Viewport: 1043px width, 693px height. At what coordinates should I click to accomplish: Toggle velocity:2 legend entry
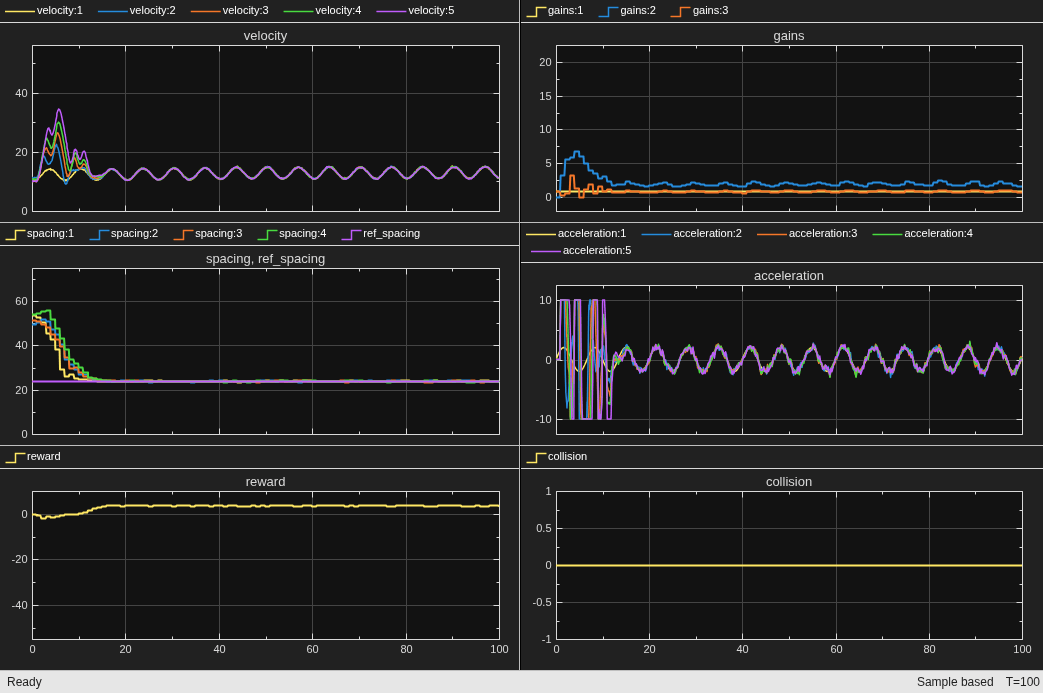[x=137, y=11]
